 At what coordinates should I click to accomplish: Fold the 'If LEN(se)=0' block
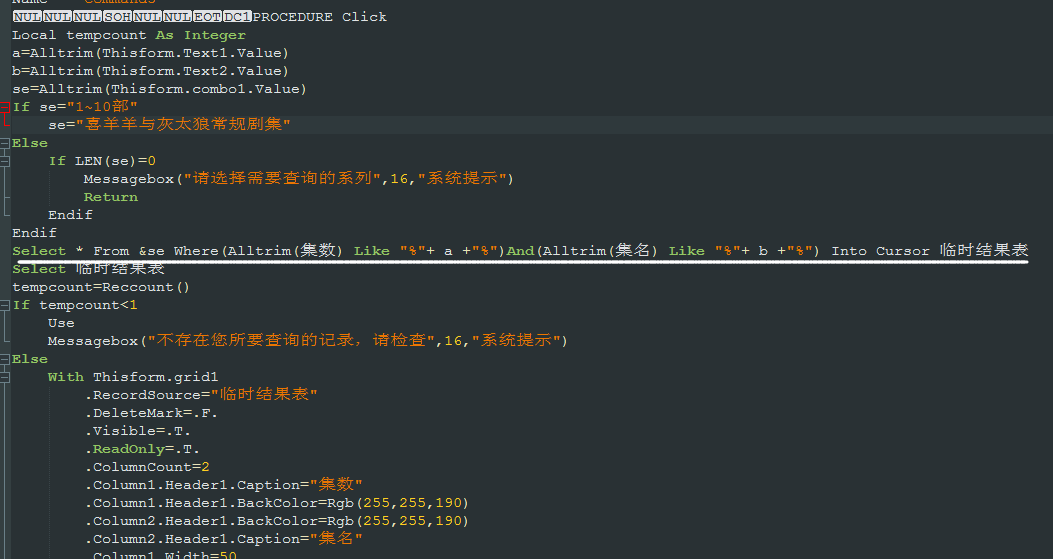coord(4,161)
